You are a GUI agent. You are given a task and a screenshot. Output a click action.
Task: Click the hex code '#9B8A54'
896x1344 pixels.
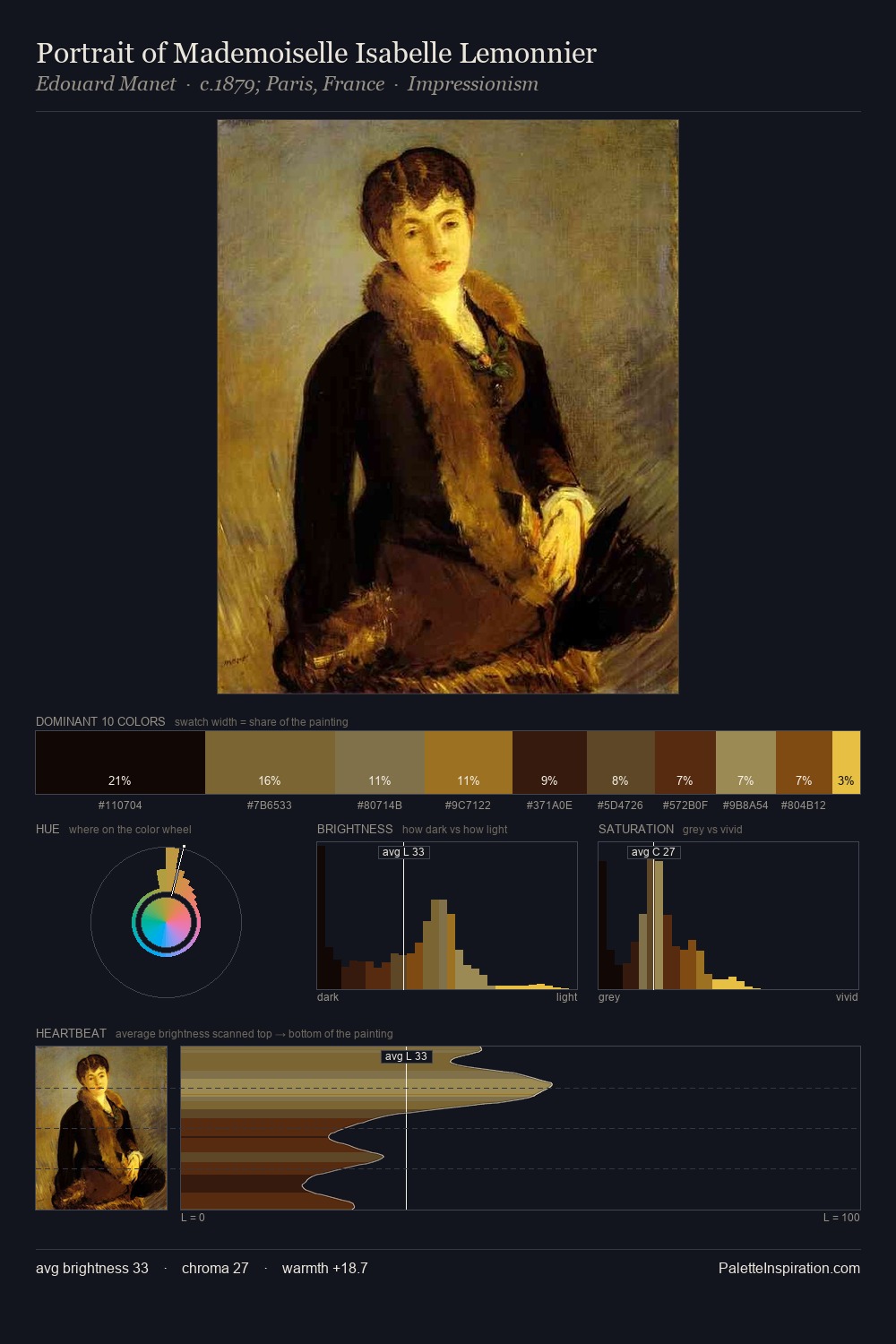tap(745, 806)
